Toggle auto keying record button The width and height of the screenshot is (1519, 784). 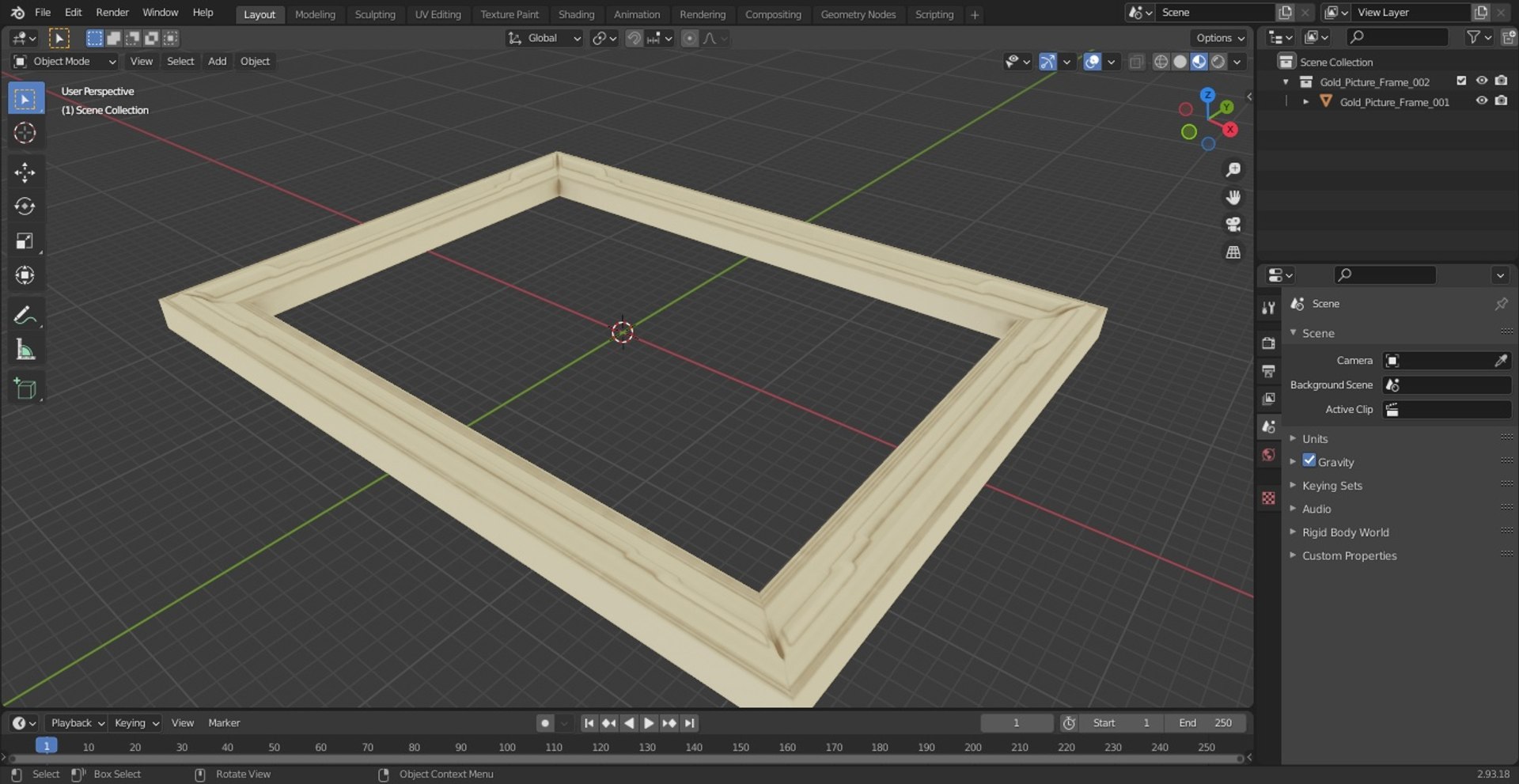[545, 723]
